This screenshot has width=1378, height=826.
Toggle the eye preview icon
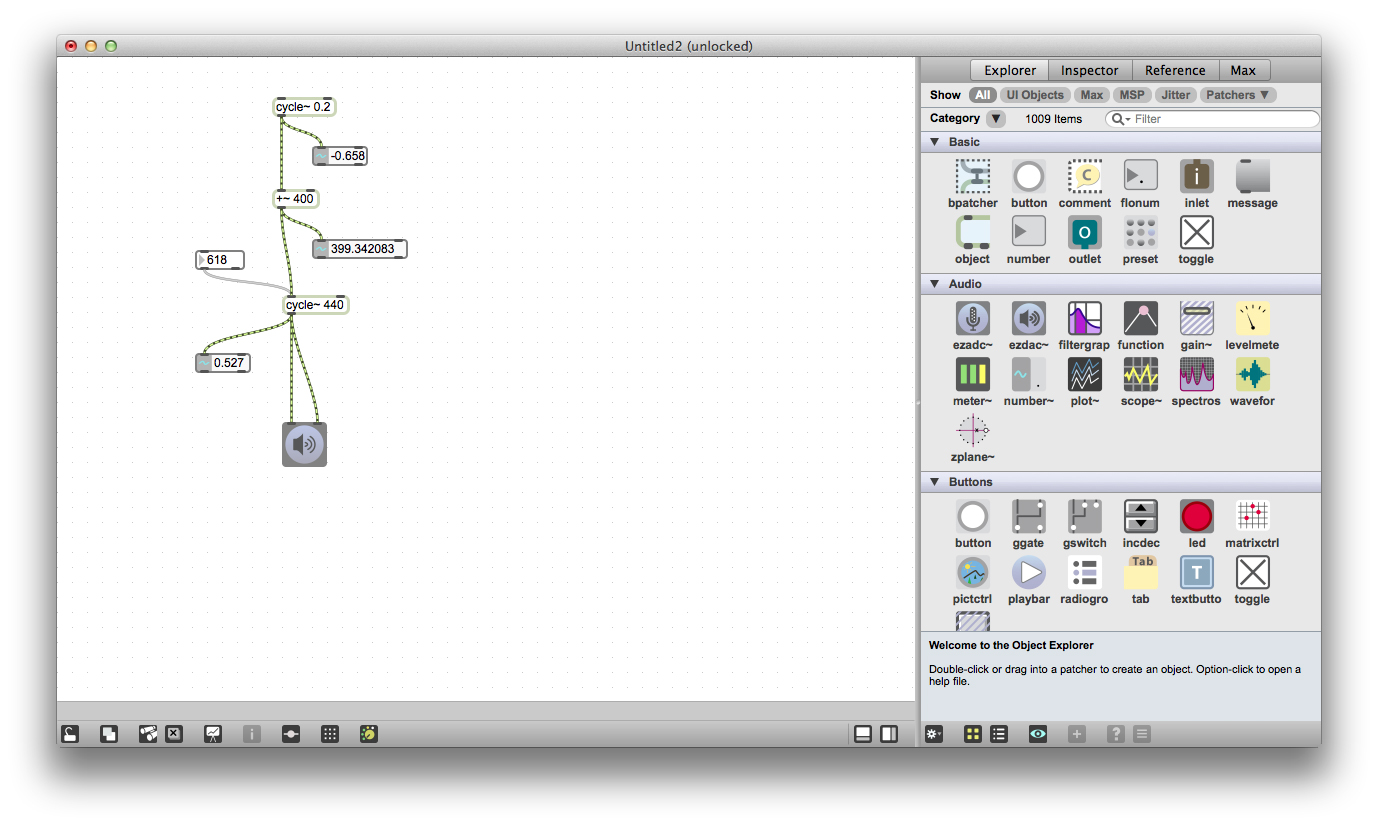(x=1038, y=734)
